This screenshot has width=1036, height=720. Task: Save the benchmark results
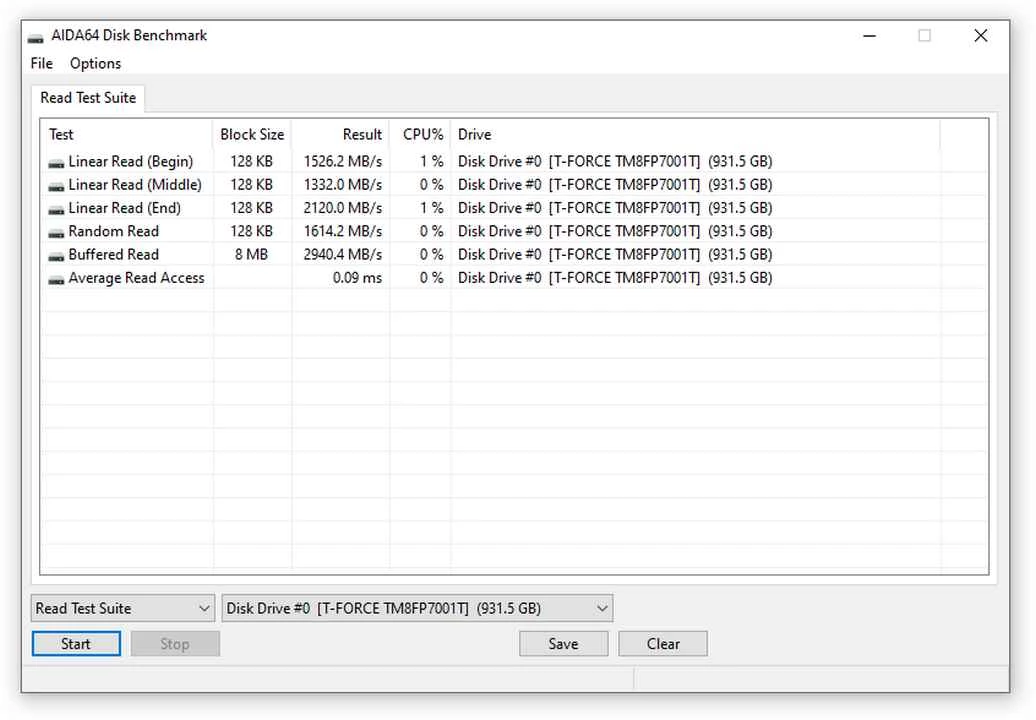(564, 644)
